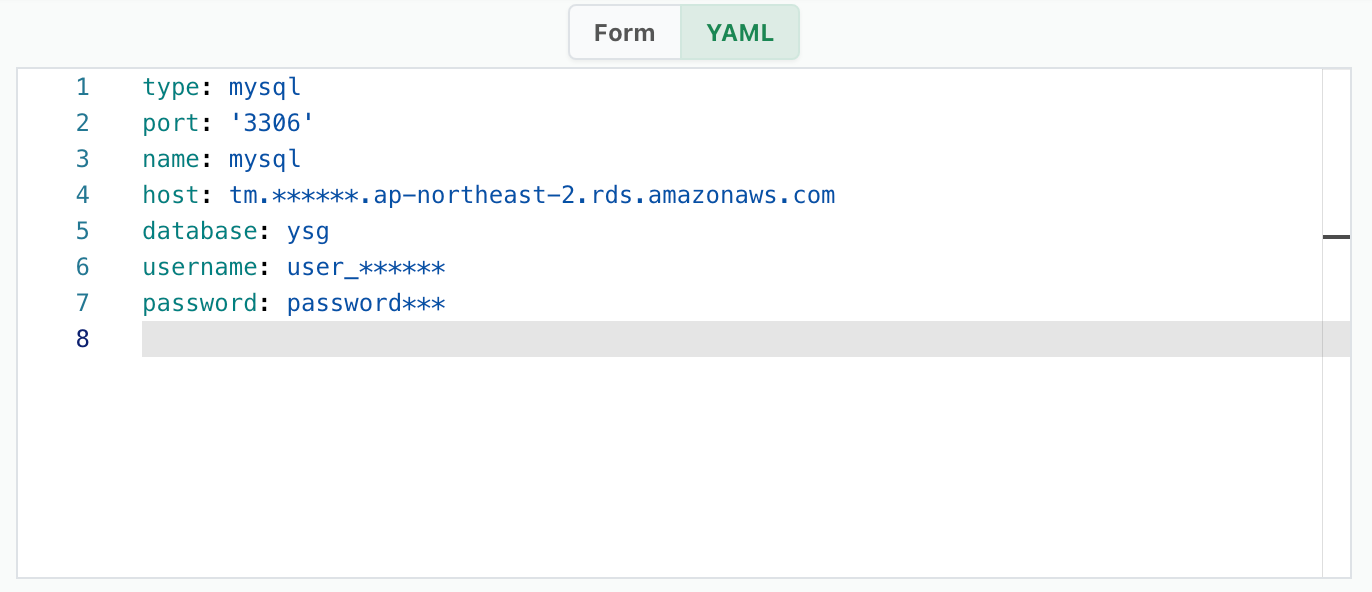Click the 'name: mysql' line
Screen dimensions: 1372x592
pyautogui.click(x=222, y=159)
